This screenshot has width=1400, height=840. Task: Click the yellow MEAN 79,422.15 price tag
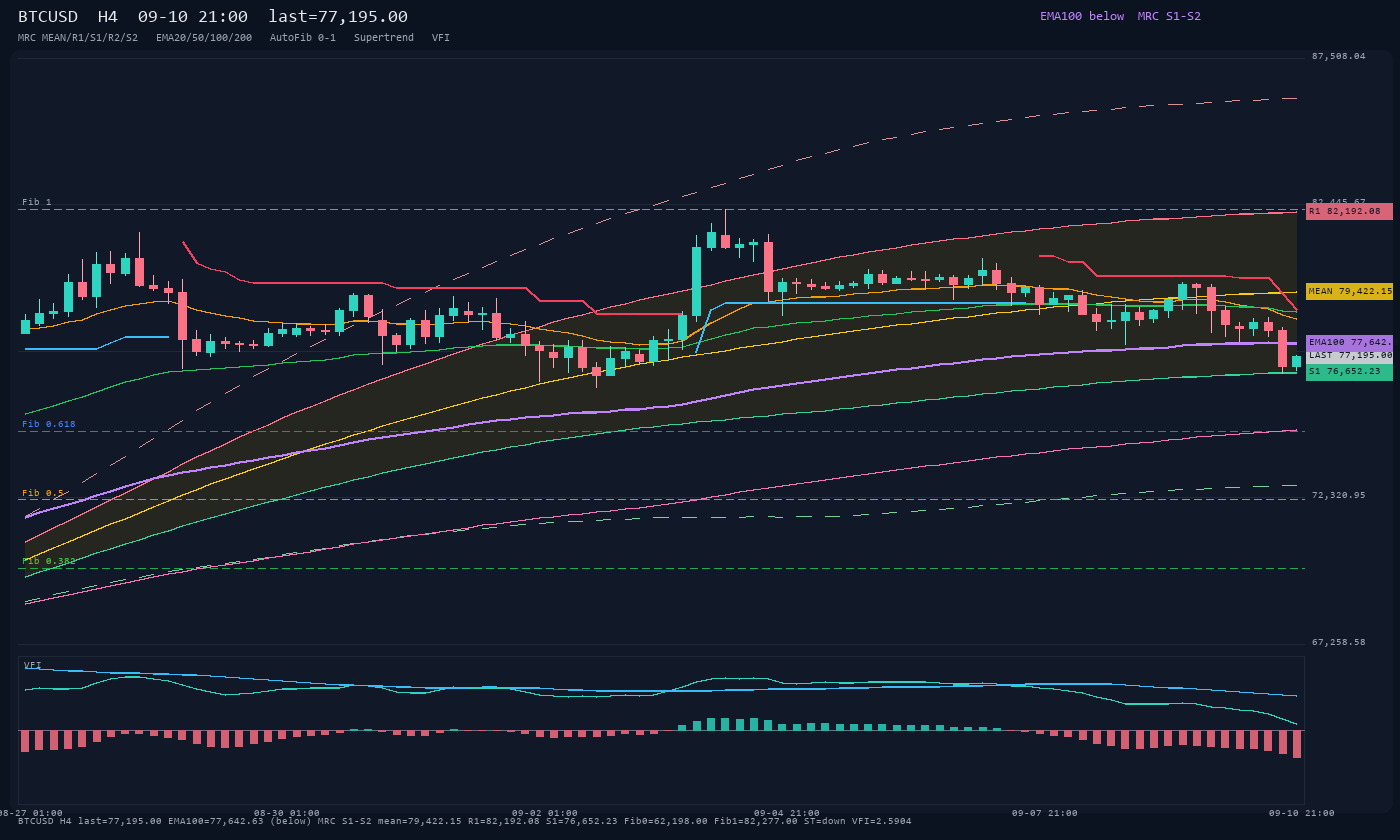[1349, 291]
